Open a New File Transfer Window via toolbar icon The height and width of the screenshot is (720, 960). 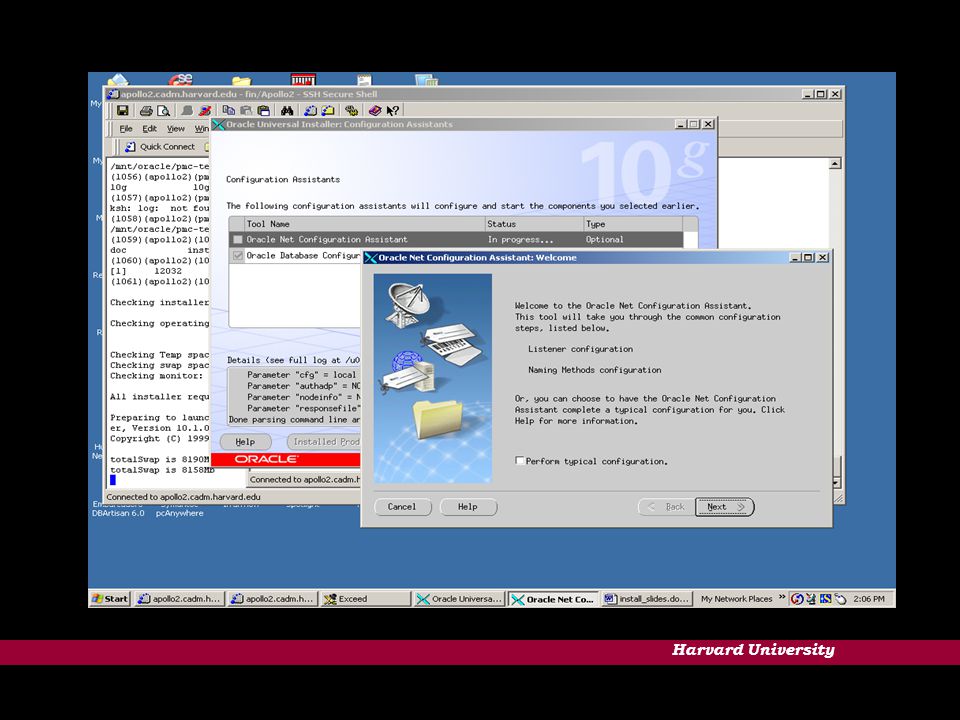pos(328,111)
